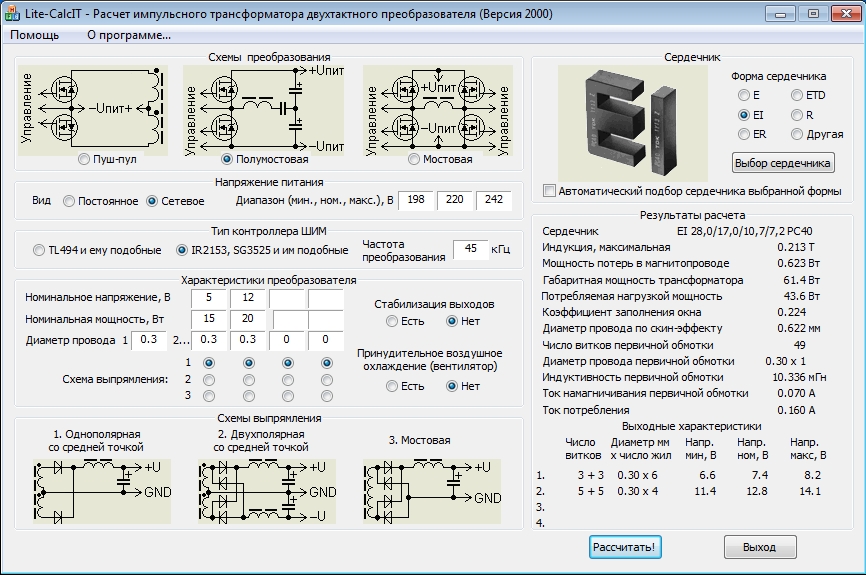Open the Помощь menu
The width and height of the screenshot is (866, 575).
[x=34, y=35]
